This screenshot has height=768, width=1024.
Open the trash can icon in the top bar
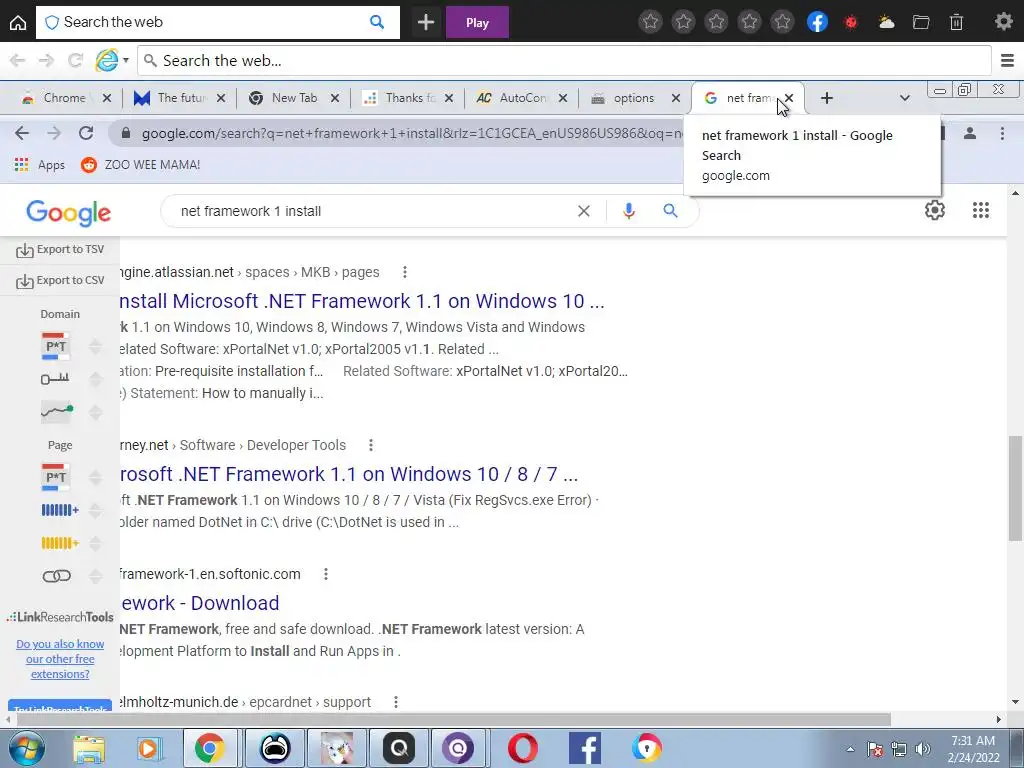956,22
